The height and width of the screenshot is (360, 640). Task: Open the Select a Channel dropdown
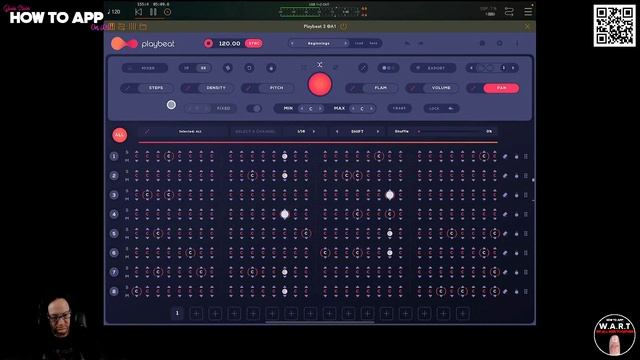click(x=256, y=131)
